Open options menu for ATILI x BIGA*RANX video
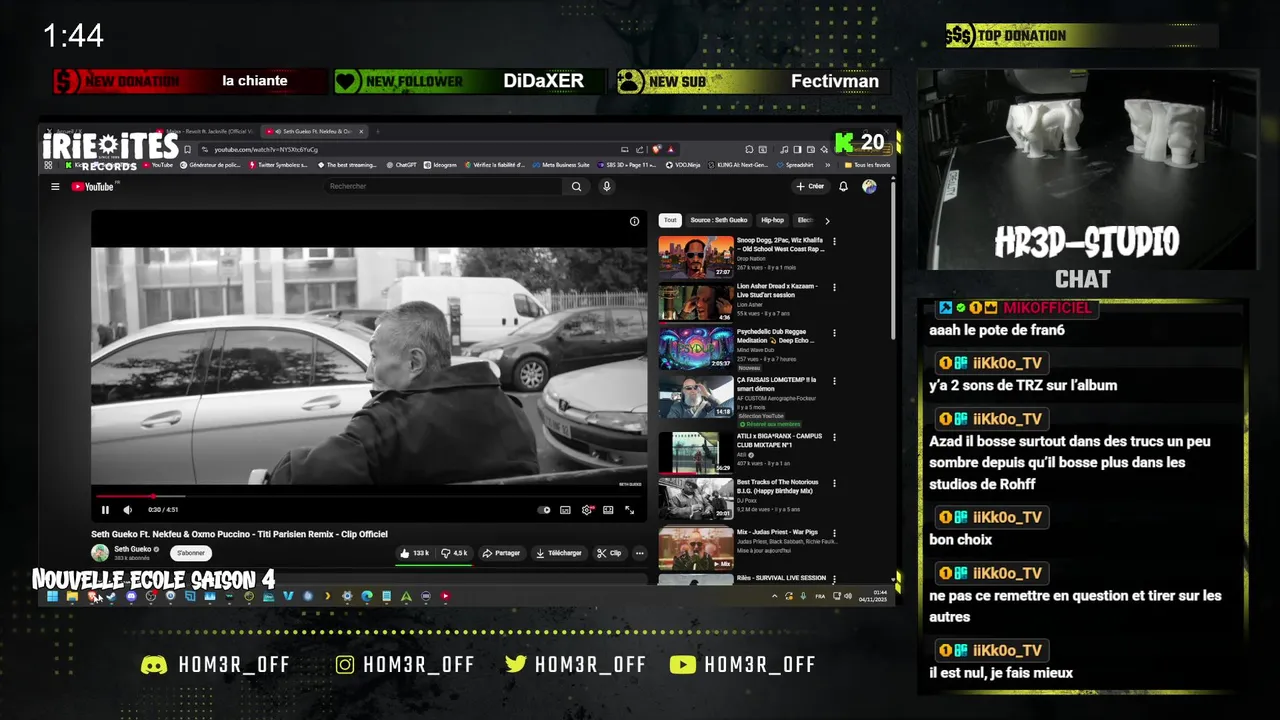This screenshot has width=1280, height=720. coord(835,438)
